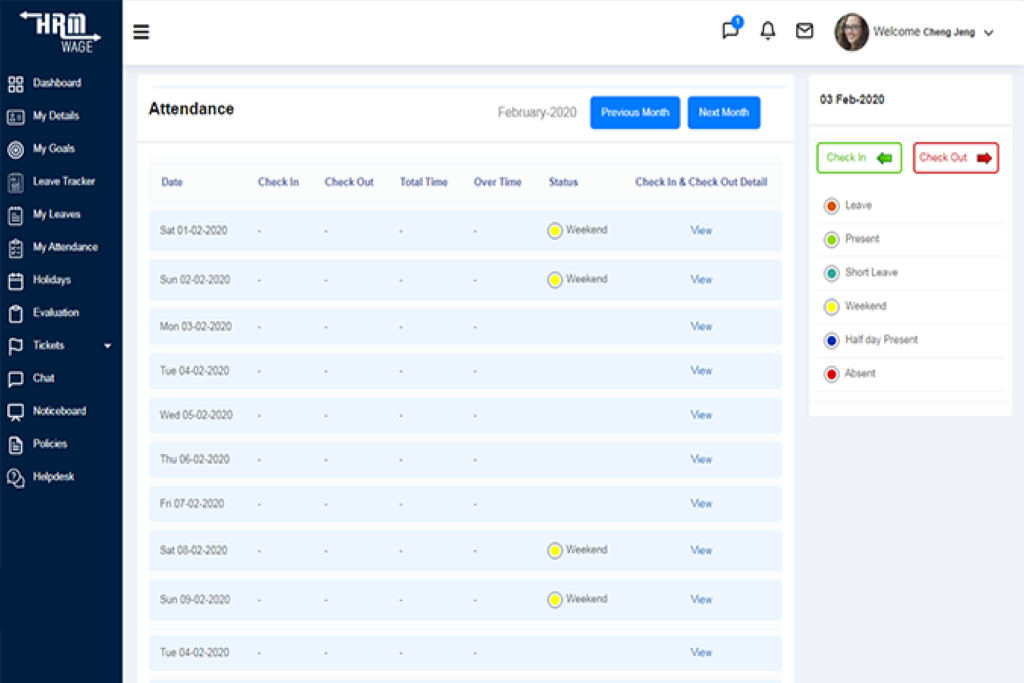
Task: Open Dashboard from the sidebar menu
Action: pyautogui.click(x=57, y=83)
